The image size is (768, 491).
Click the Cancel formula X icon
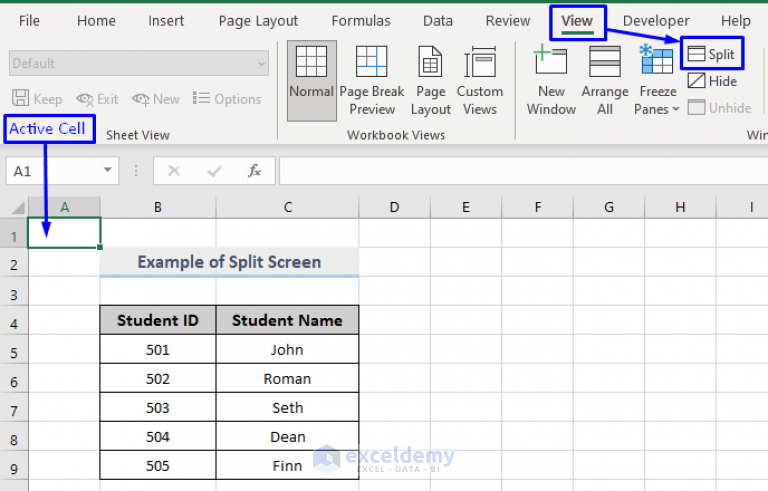click(174, 171)
